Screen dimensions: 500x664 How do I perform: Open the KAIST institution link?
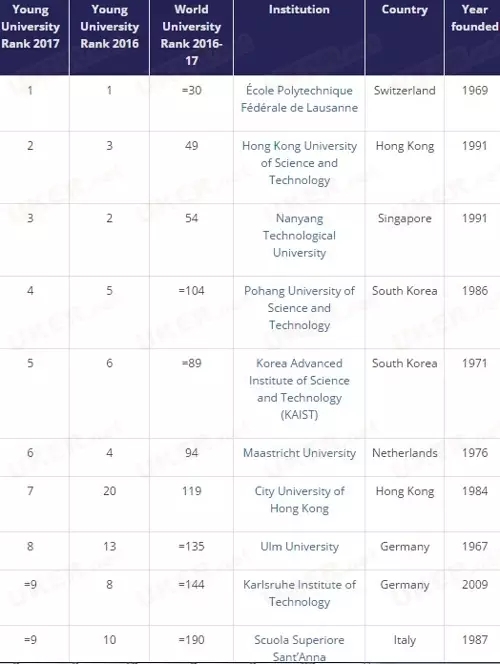(299, 389)
